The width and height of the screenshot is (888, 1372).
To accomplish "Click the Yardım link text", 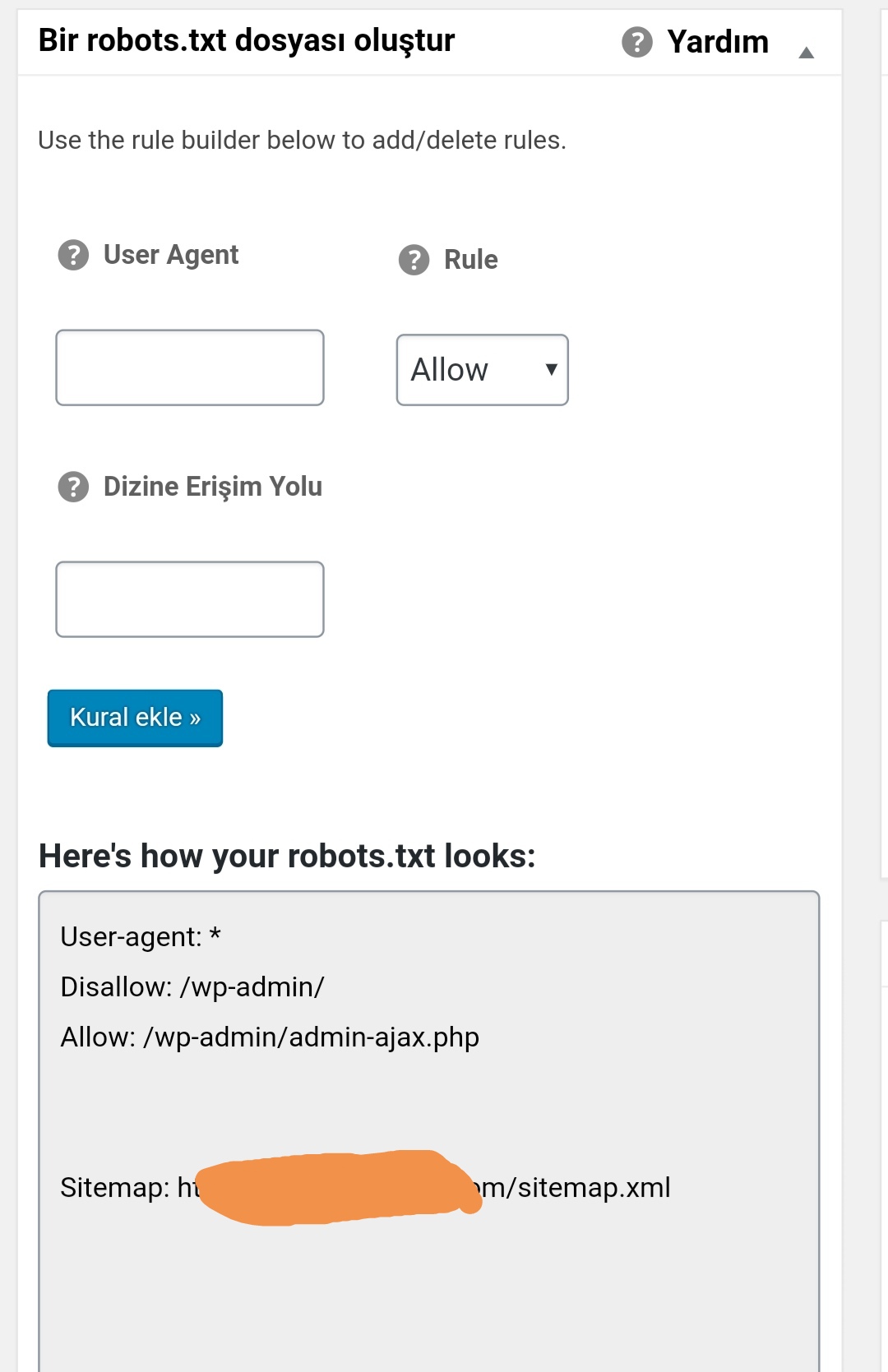I will click(x=718, y=42).
